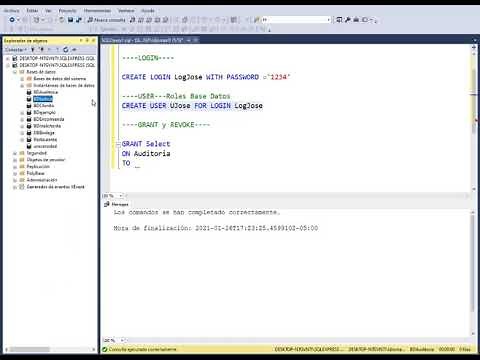
Task: Click the ON Auditoria line in editor
Action: 146,154
